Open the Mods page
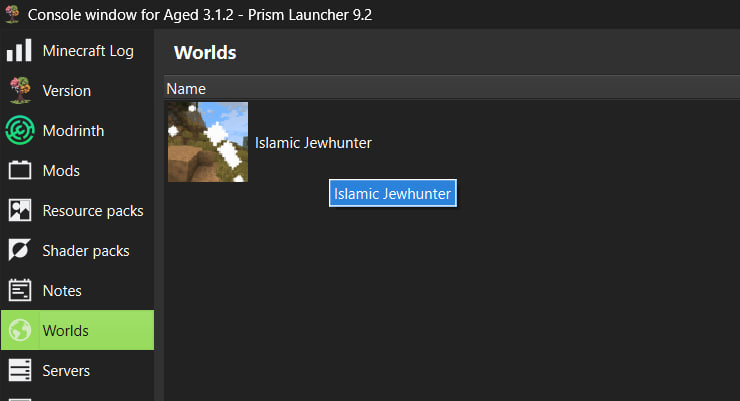The image size is (740, 401). pos(77,170)
